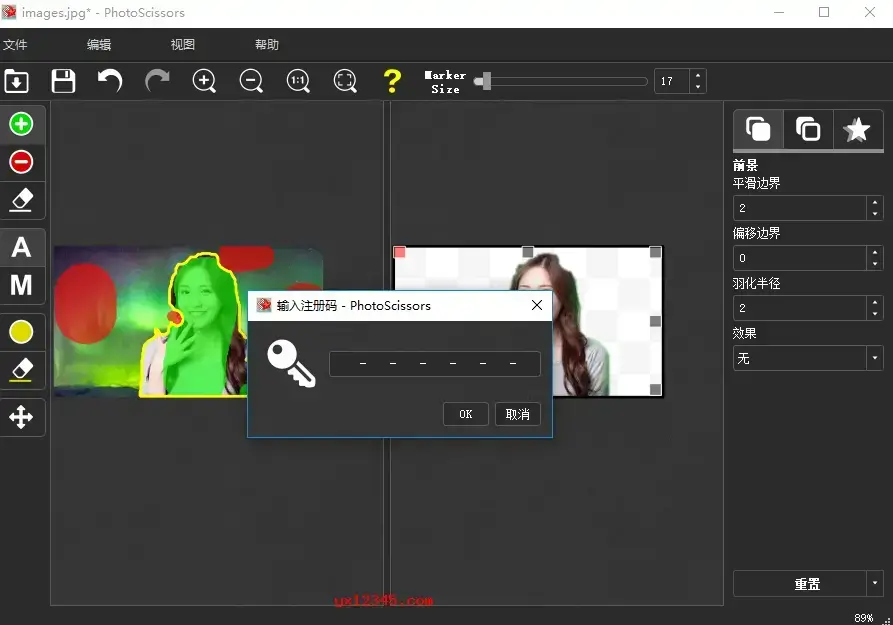Select the marker eraser tool
Viewport: 893px width, 625px height.
pos(21,200)
